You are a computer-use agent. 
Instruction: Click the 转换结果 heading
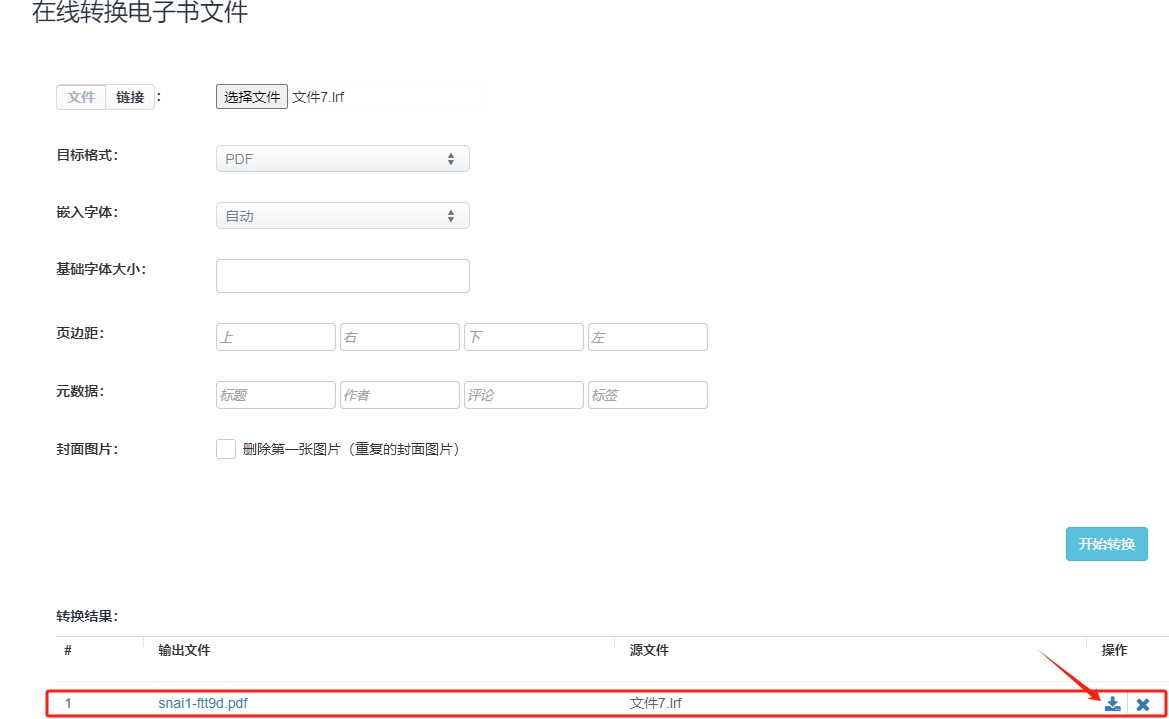[x=87, y=616]
